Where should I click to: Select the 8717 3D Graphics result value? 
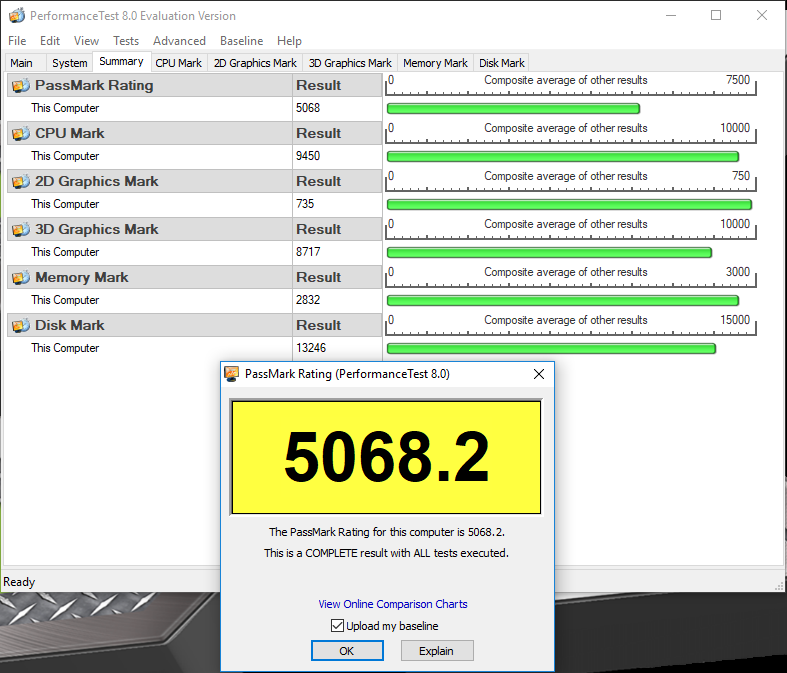[308, 251]
